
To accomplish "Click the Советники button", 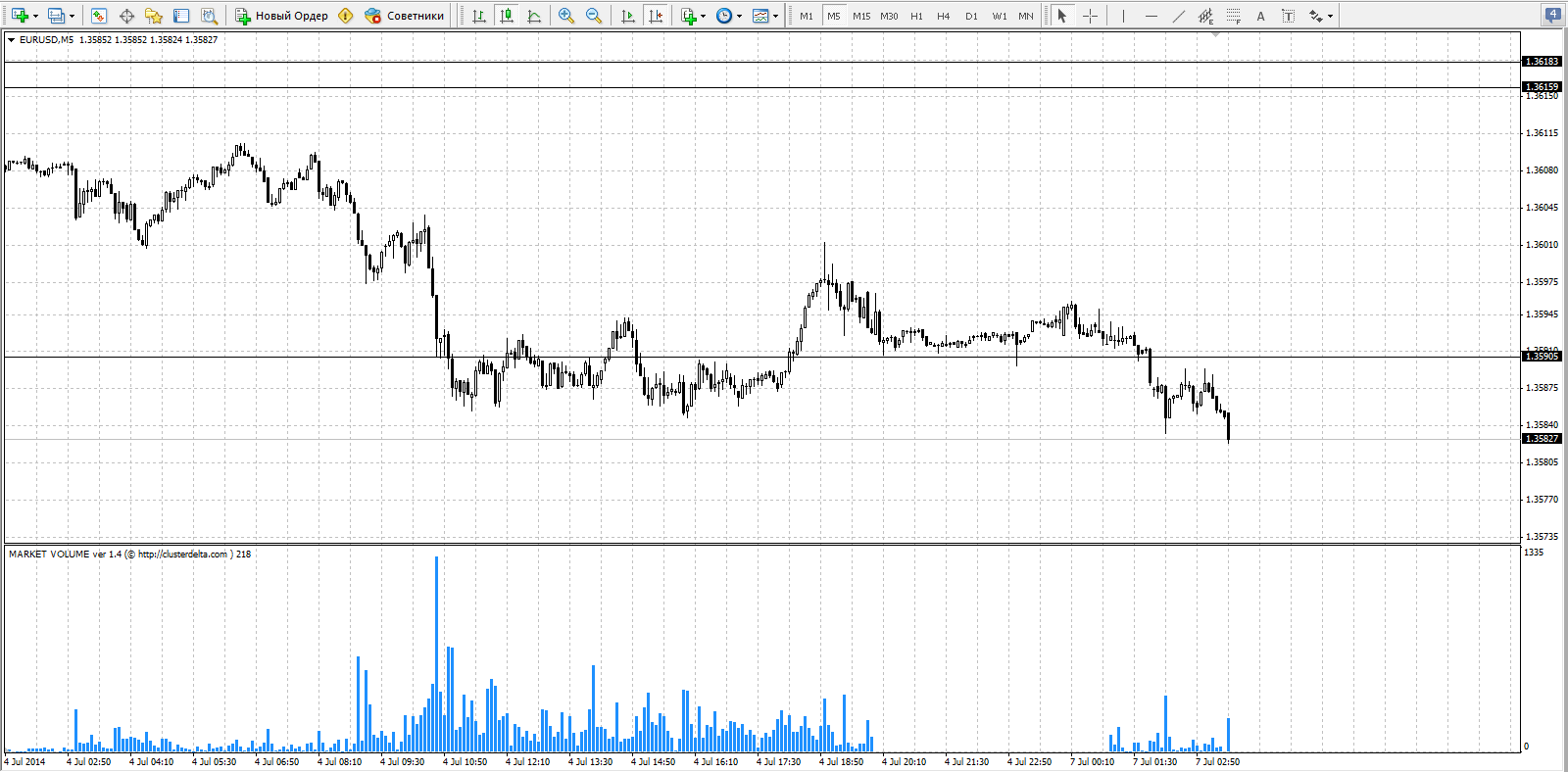I will pos(405,16).
